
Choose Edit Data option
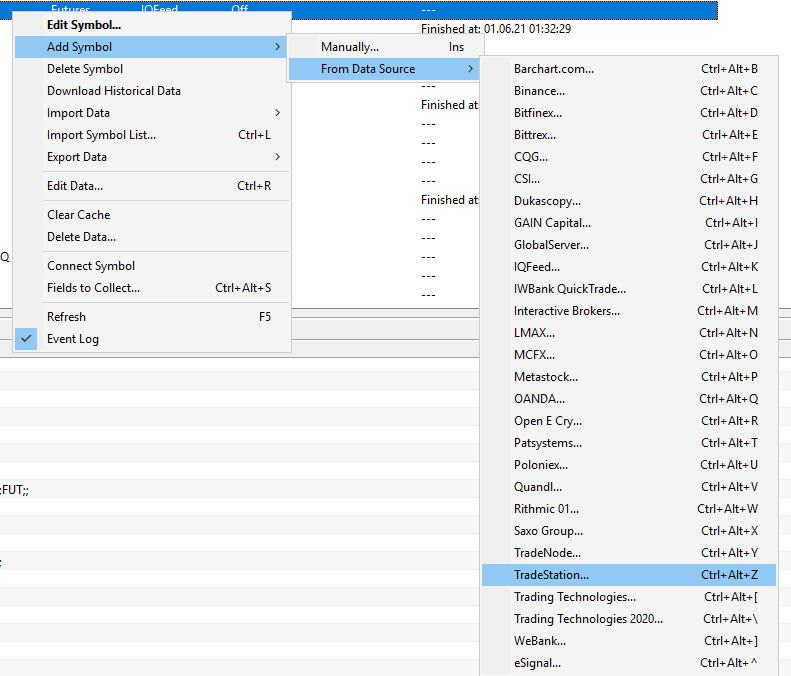151,186
